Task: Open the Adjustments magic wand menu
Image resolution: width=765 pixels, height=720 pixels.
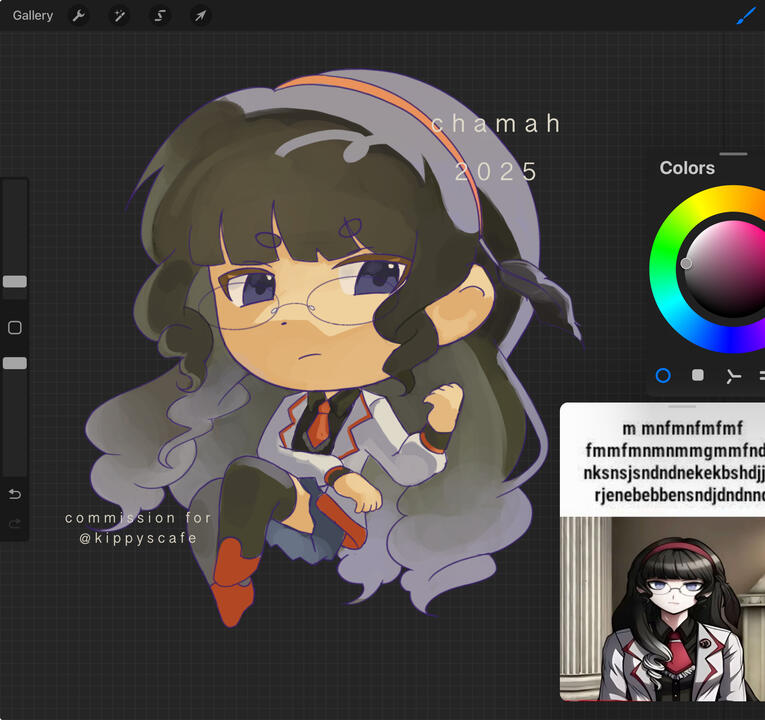Action: (119, 16)
